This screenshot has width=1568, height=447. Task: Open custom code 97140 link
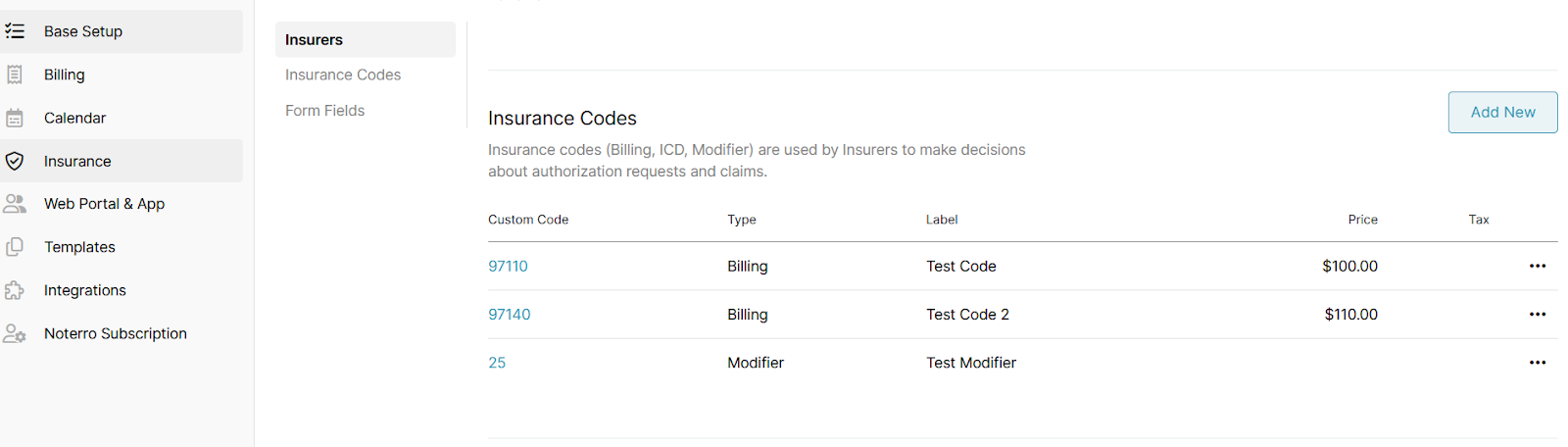[509, 314]
